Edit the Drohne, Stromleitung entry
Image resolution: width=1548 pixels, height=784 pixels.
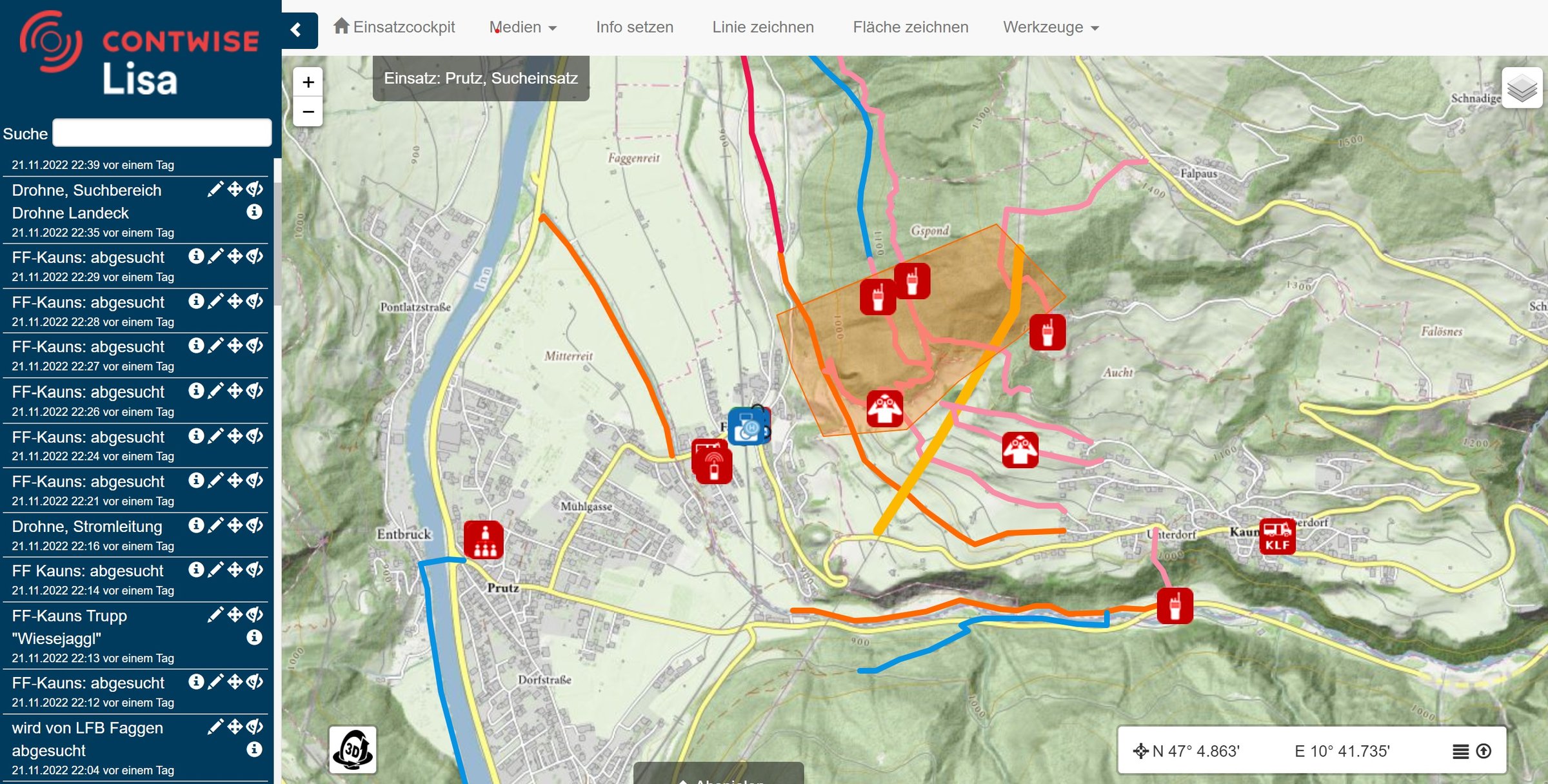pyautogui.click(x=215, y=525)
